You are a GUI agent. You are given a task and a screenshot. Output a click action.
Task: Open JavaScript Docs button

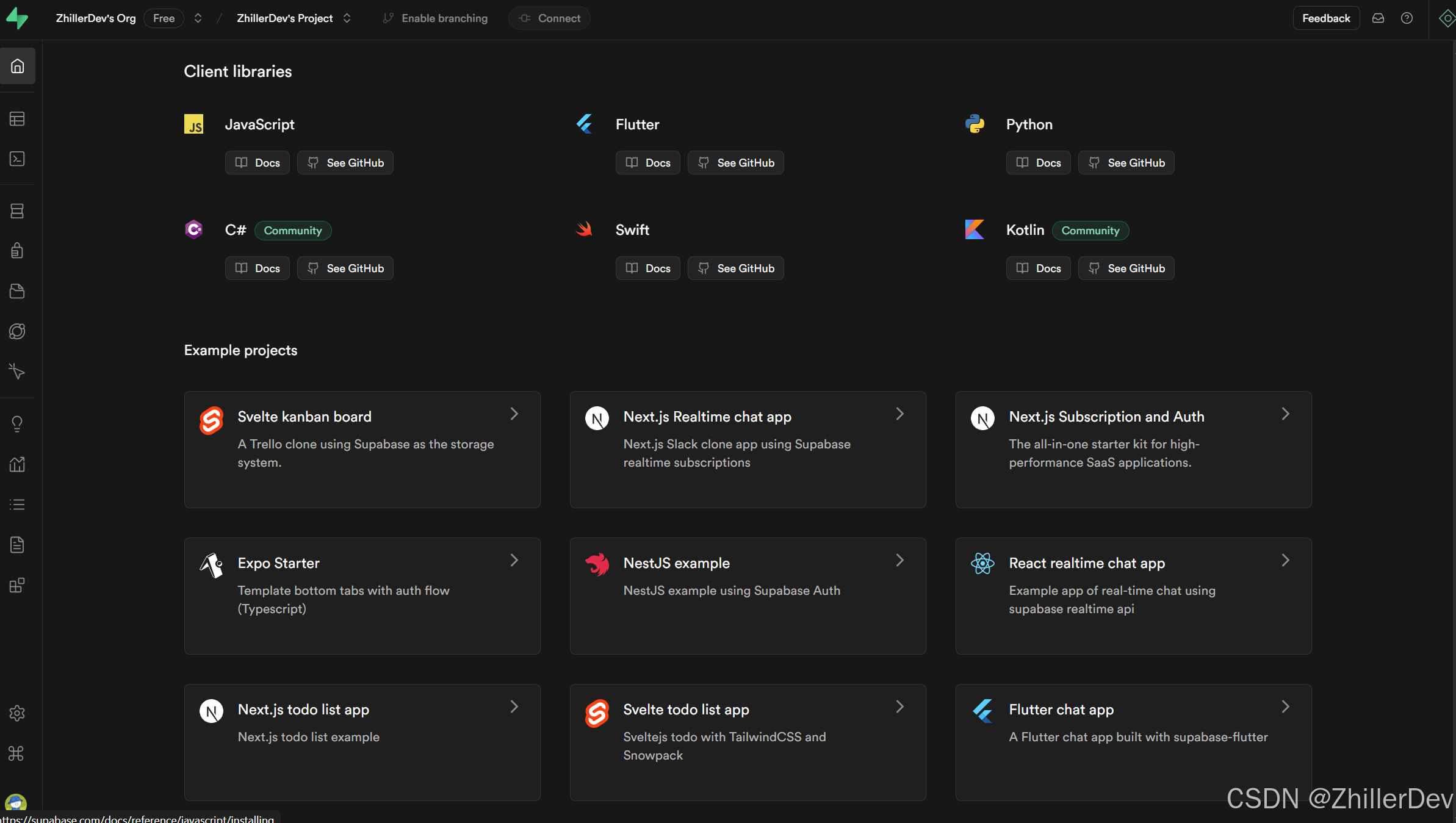[x=258, y=163]
